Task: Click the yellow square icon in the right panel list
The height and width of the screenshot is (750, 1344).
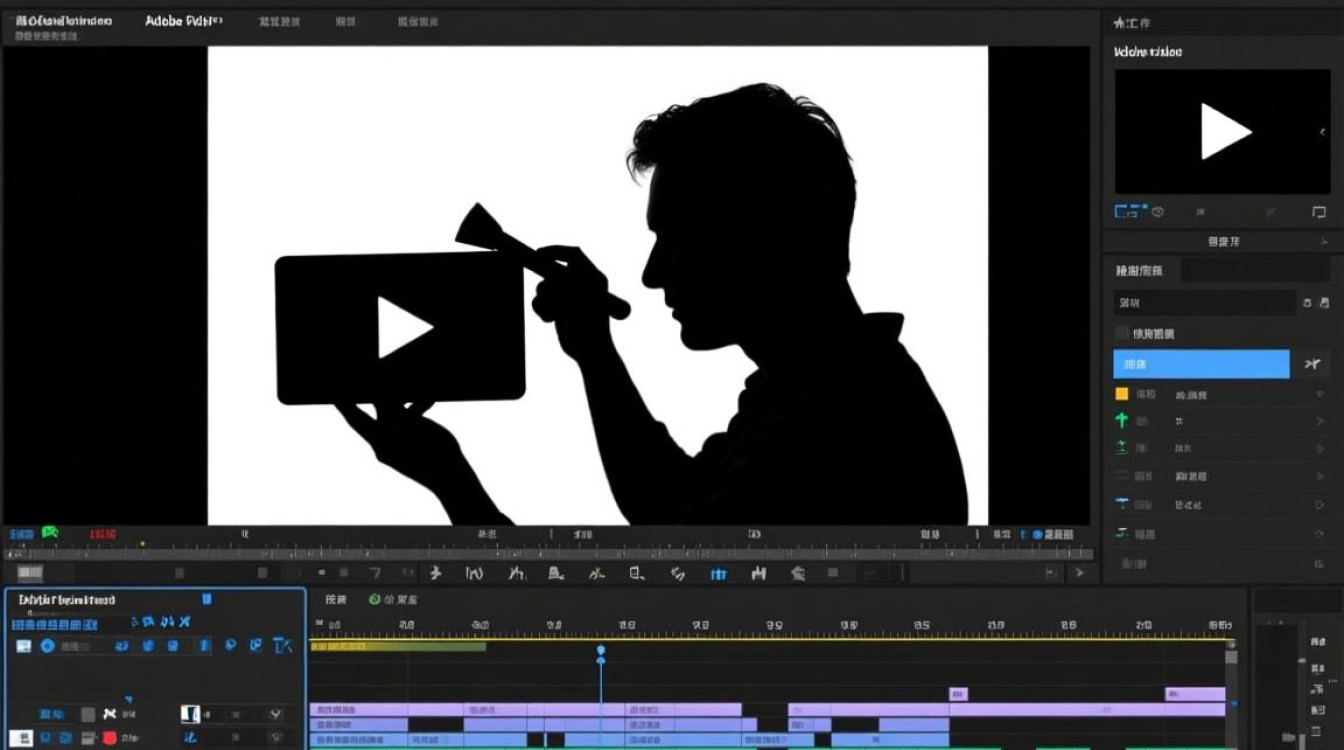Action: [x=1122, y=394]
